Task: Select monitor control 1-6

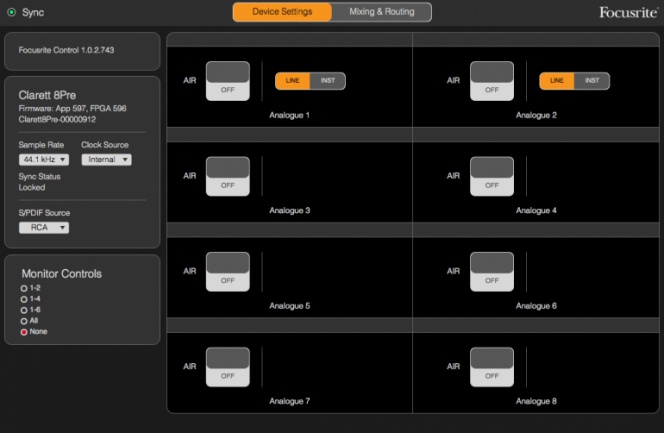Action: pyautogui.click(x=24, y=310)
